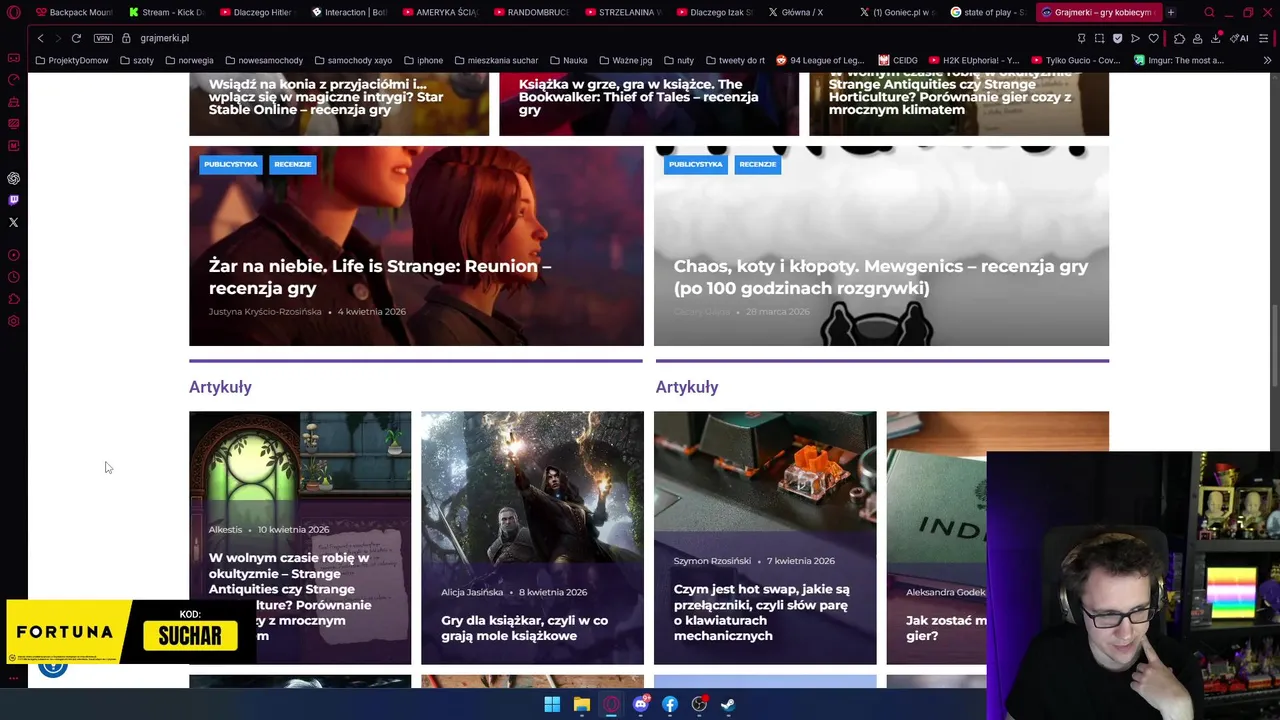Screen dimensions: 1280x720
Task: Open Discord from taskbar
Action: (x=640, y=704)
